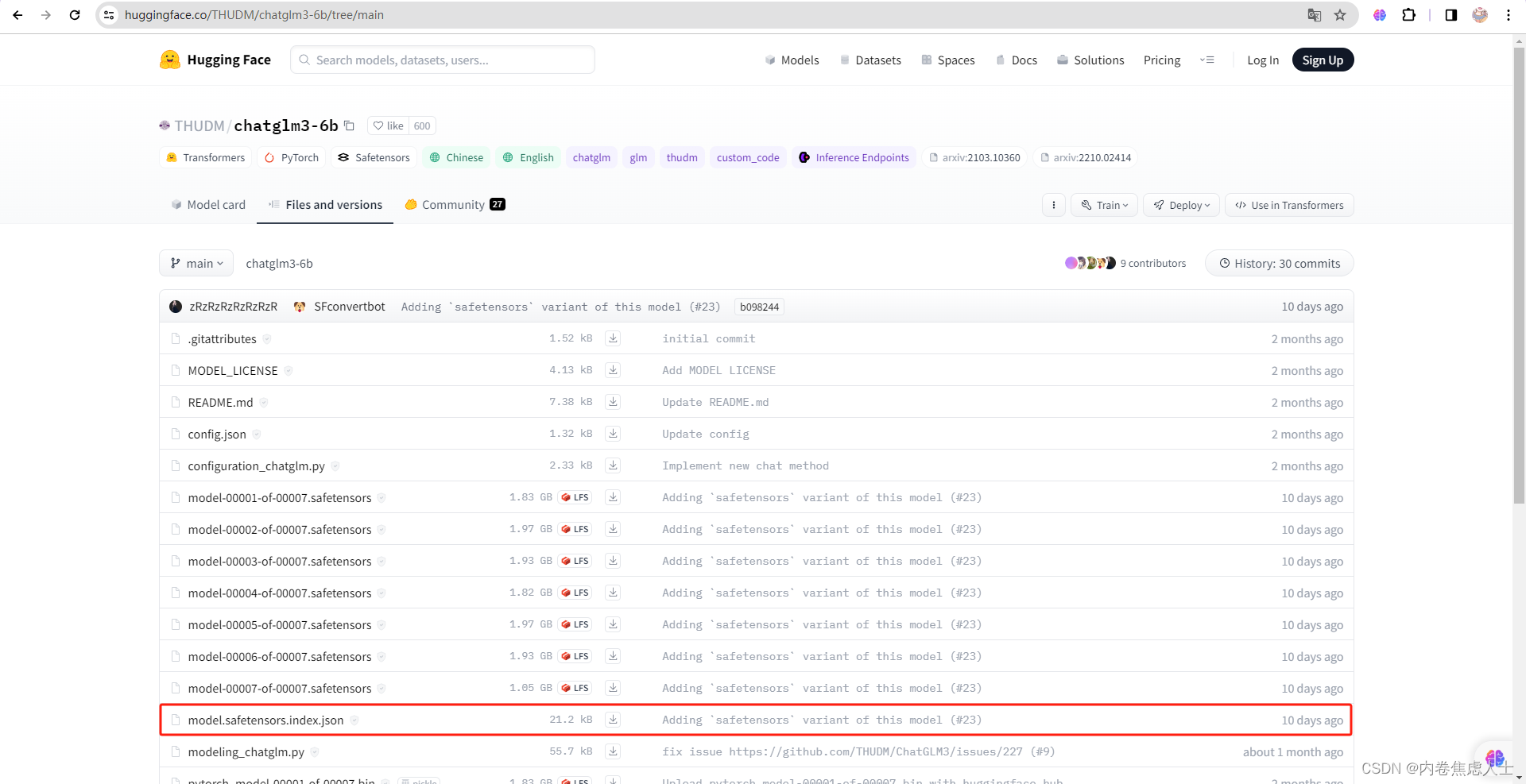Image resolution: width=1526 pixels, height=784 pixels.
Task: Click the custom_code tag
Action: click(748, 157)
